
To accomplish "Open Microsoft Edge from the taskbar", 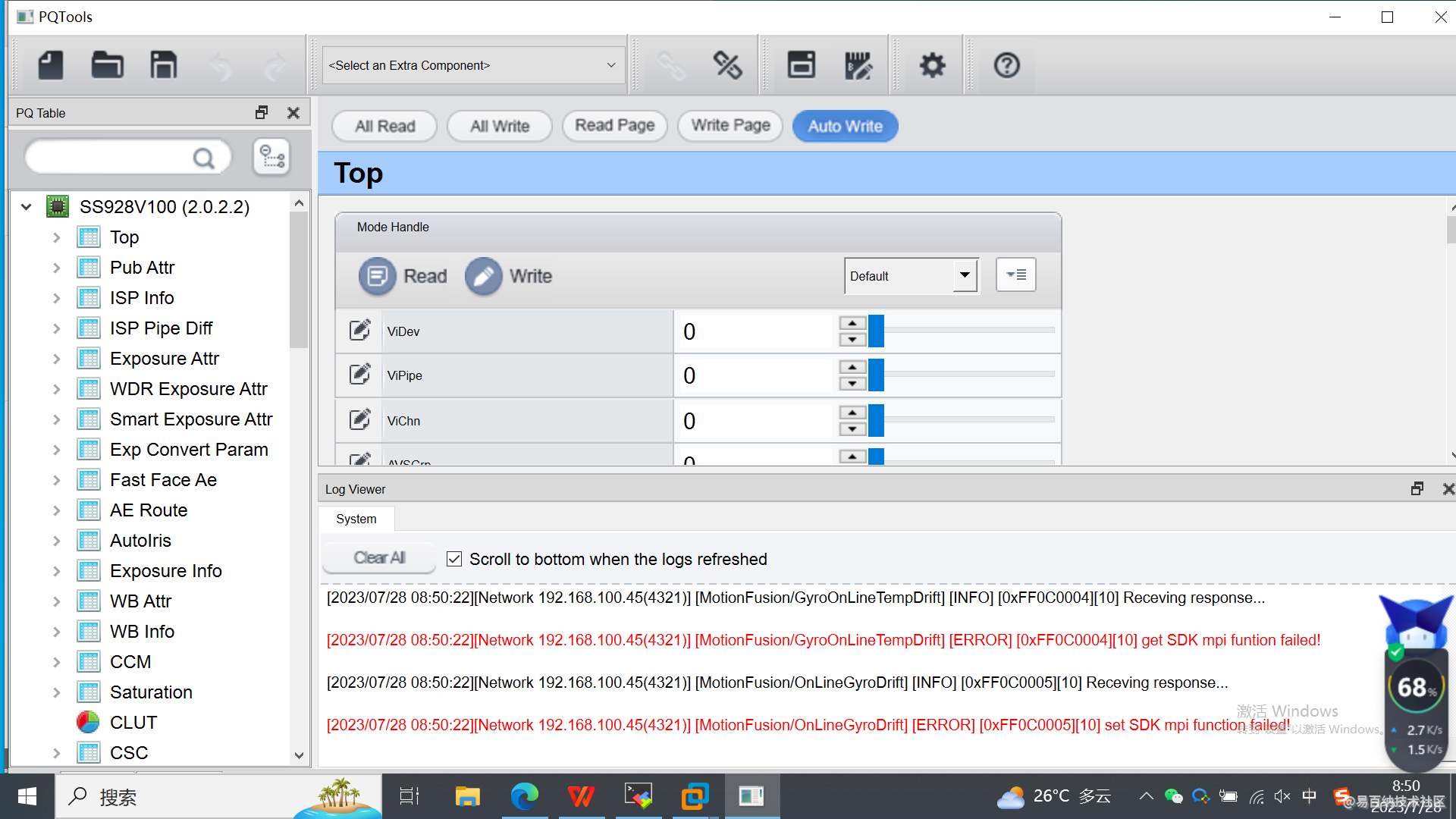I will point(524,795).
